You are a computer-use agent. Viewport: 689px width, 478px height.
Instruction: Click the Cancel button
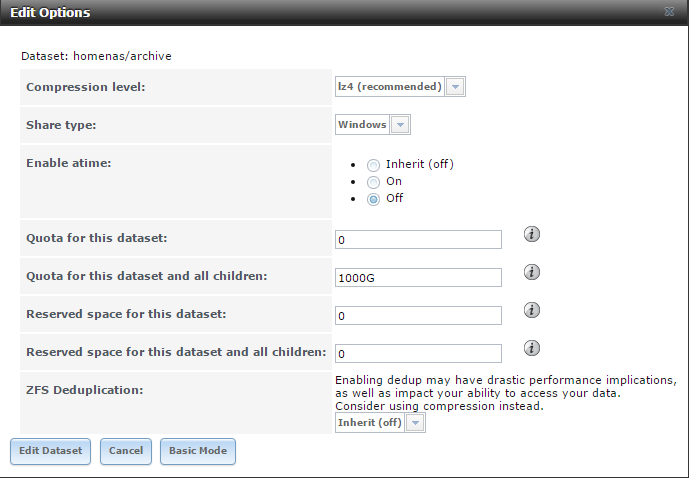pos(126,451)
